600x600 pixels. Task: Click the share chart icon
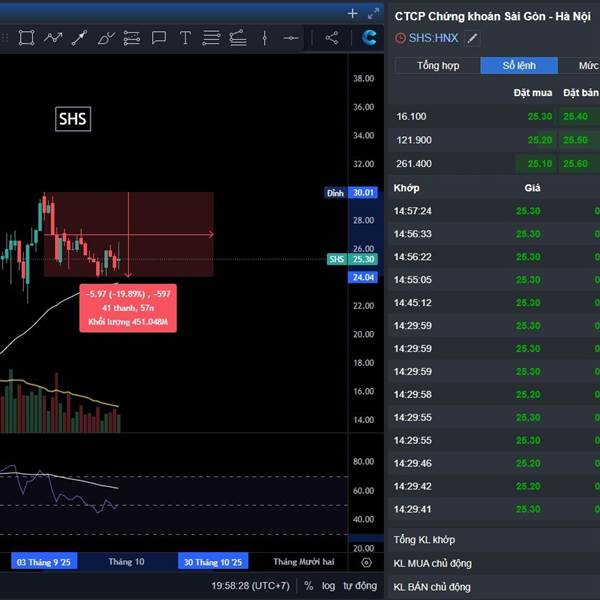331,38
